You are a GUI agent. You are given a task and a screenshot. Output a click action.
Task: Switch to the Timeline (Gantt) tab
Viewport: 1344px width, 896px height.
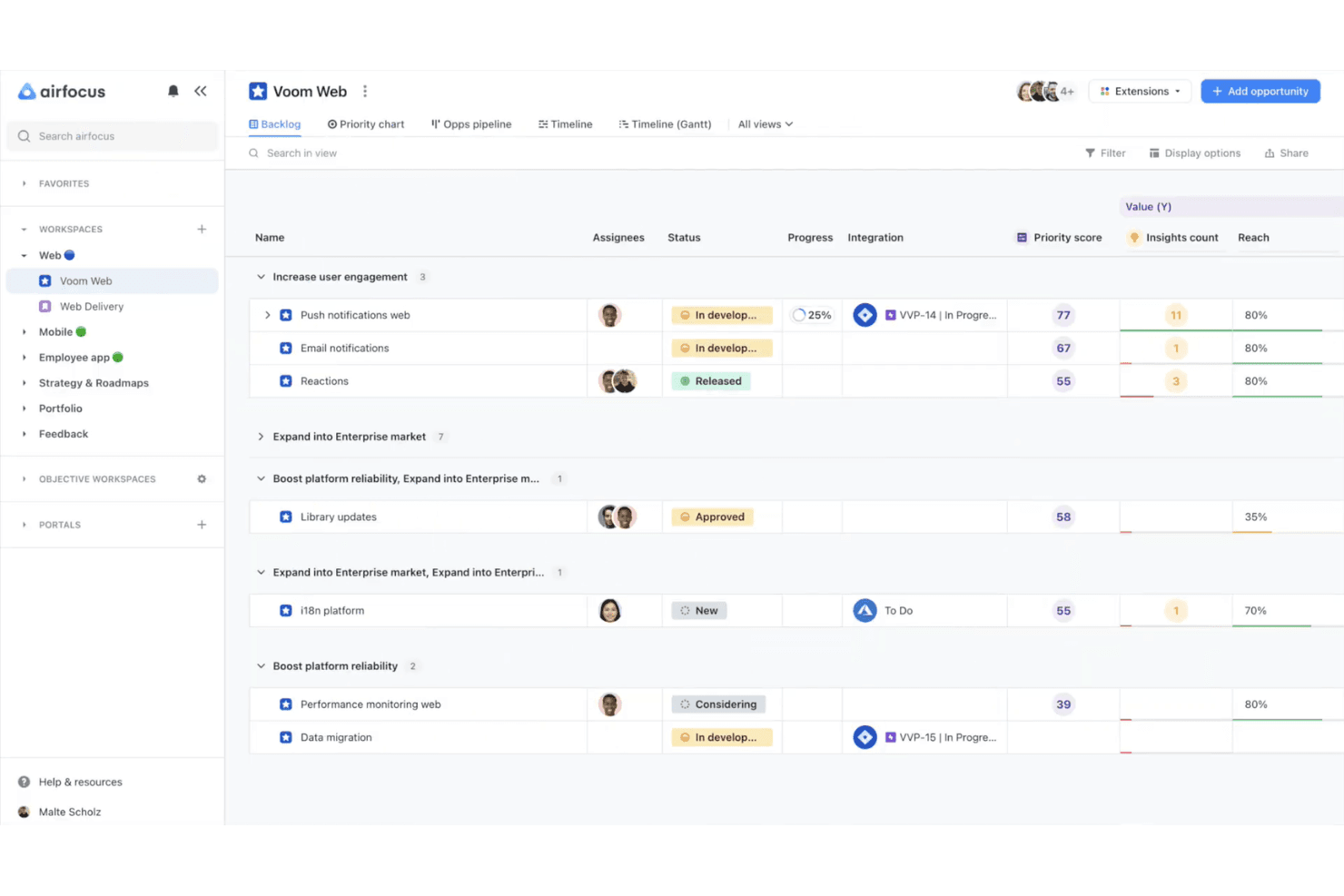click(x=665, y=124)
